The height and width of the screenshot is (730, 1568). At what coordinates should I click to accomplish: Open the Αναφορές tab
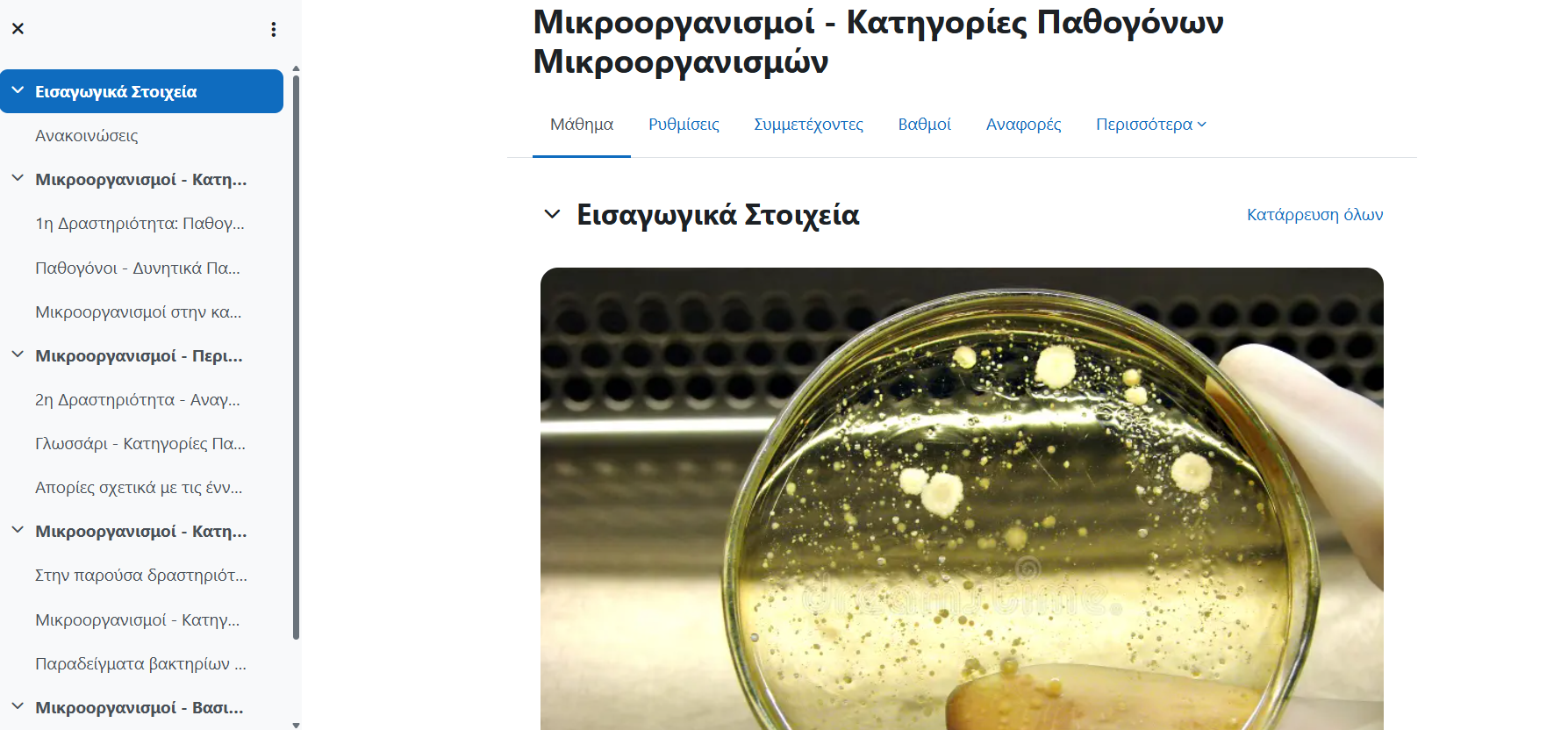1023,125
